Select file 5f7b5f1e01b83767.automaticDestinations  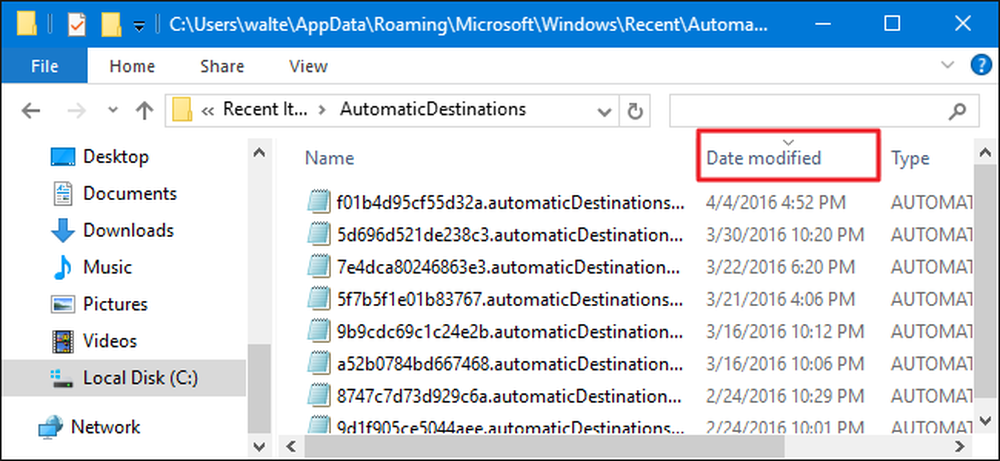point(510,299)
